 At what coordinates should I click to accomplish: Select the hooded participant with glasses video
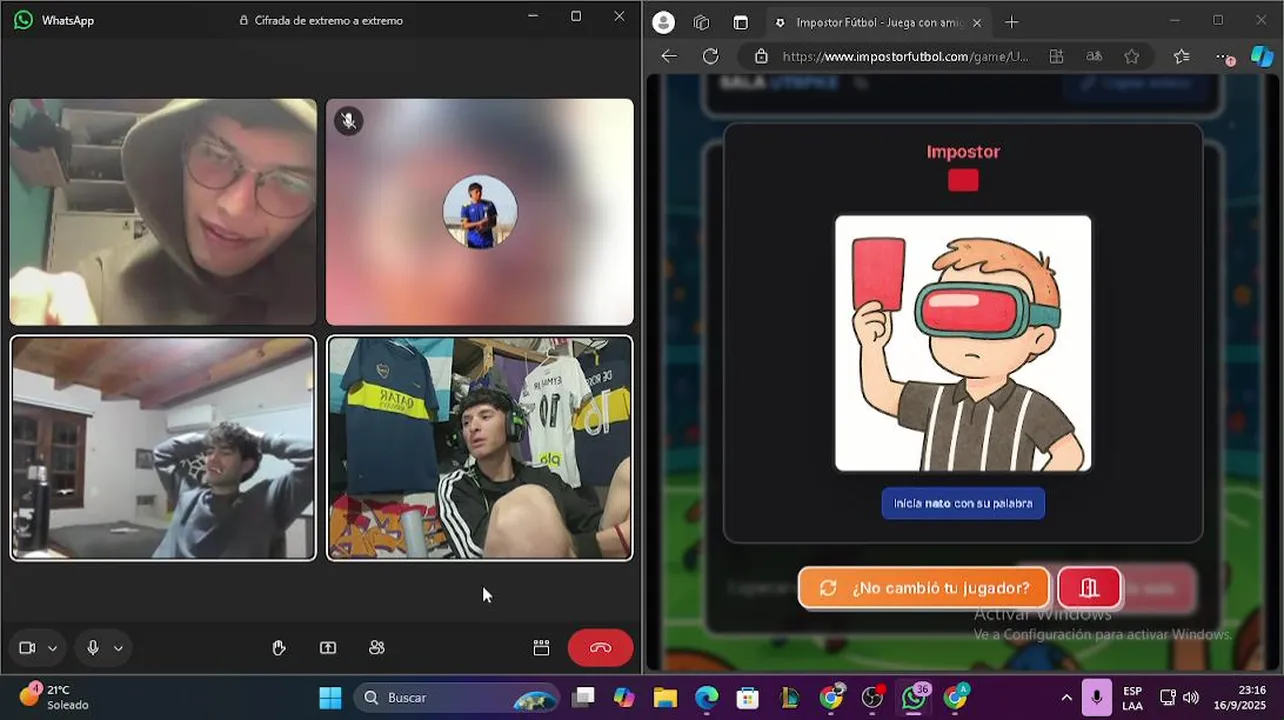[163, 212]
